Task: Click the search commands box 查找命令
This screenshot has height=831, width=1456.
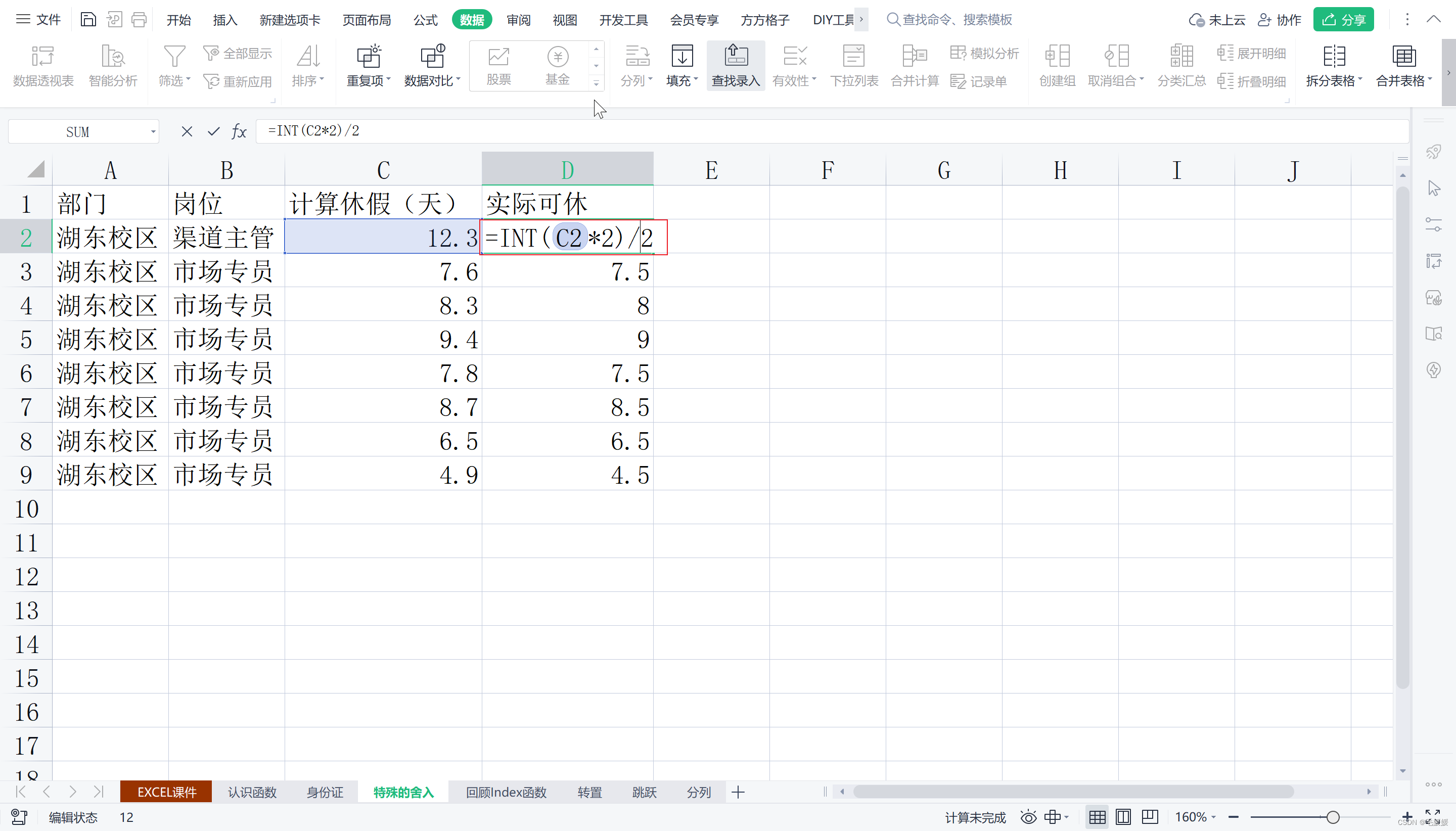Action: [950, 20]
